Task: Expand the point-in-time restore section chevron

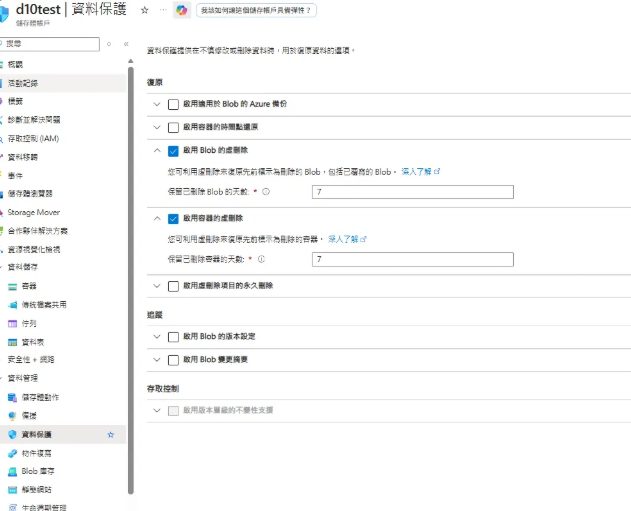Action: pos(157,127)
